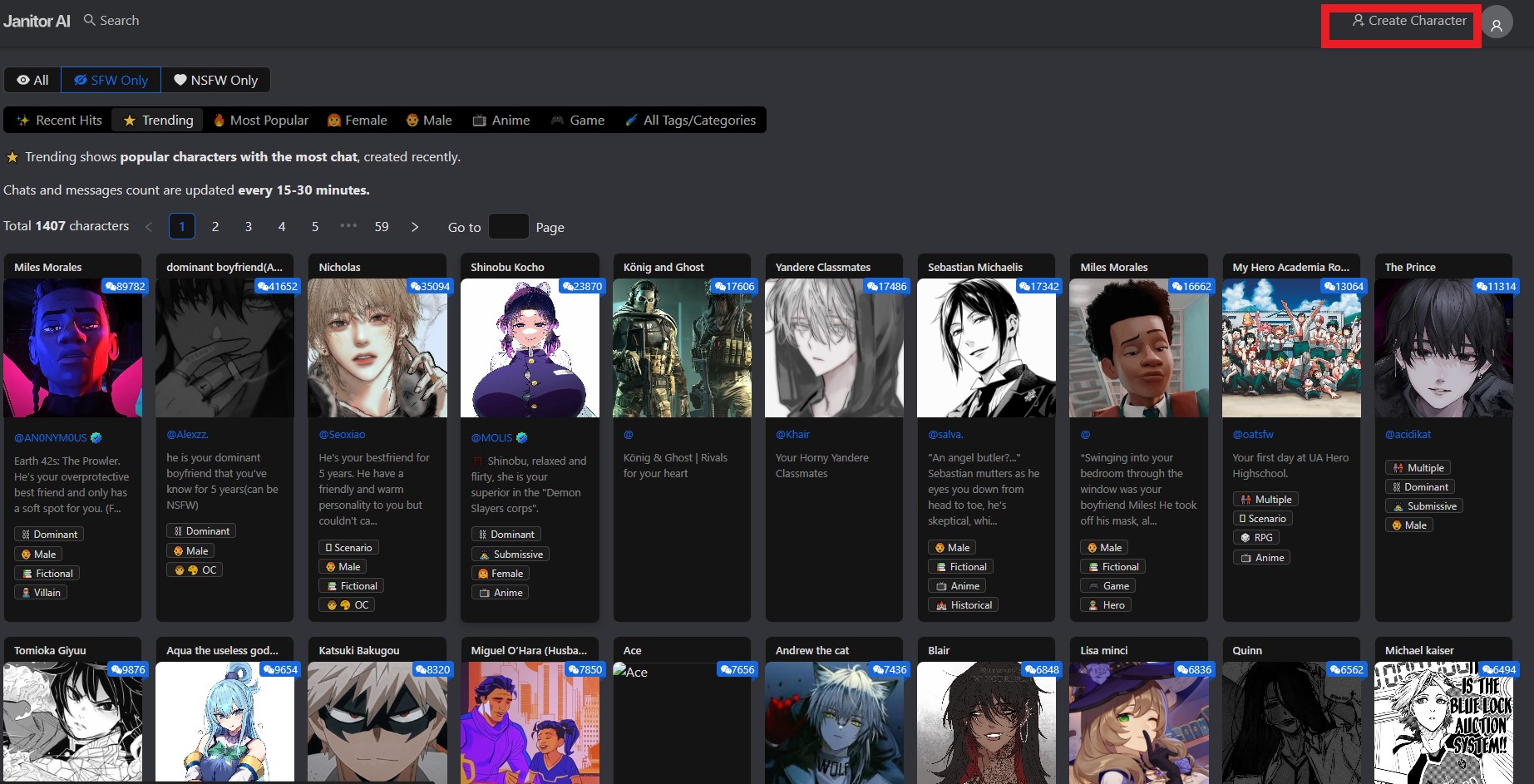Focus the Go to page input field
Viewport: 1534px width, 784px height.
[x=509, y=226]
